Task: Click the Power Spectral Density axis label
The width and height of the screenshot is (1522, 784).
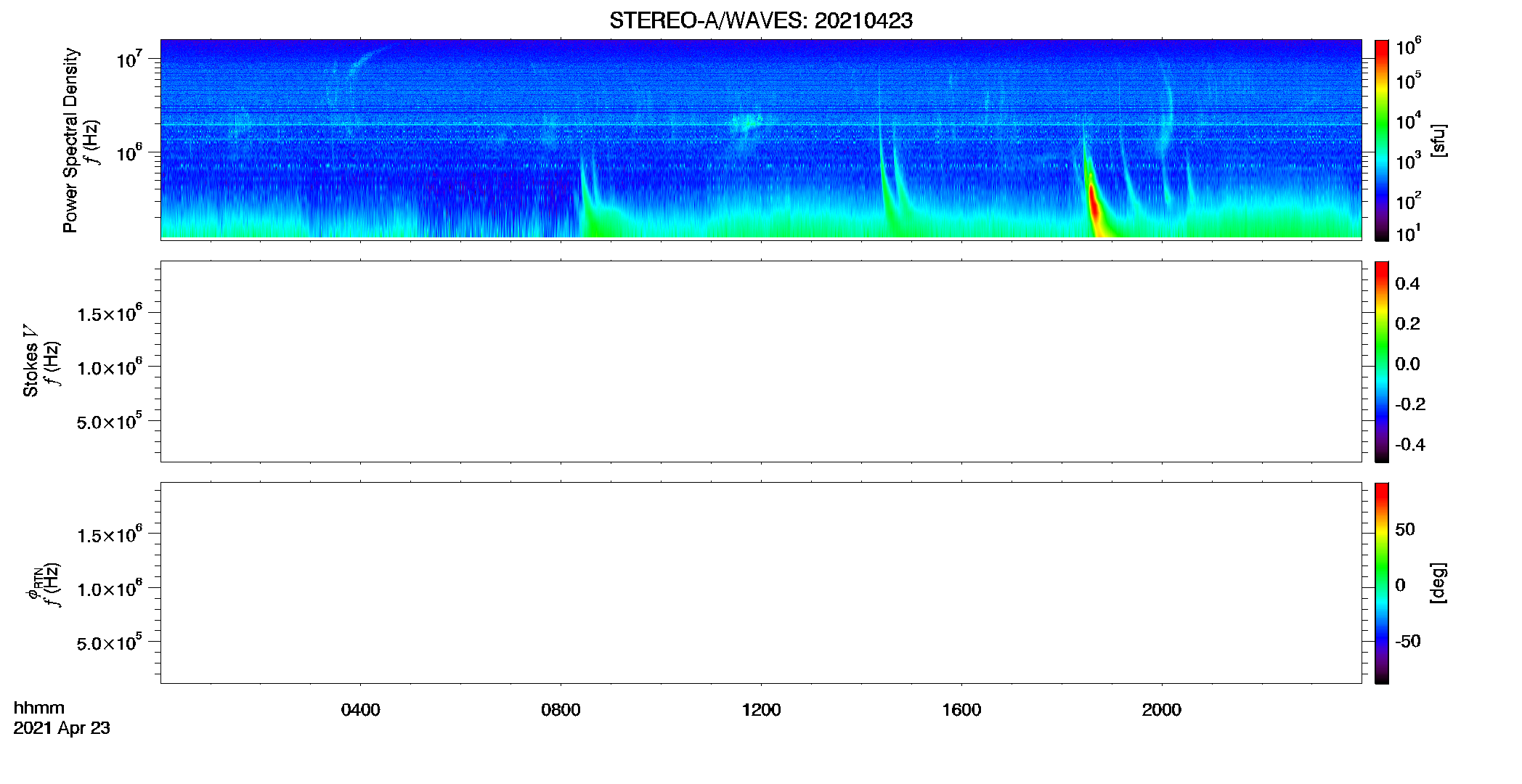Action: click(x=70, y=140)
